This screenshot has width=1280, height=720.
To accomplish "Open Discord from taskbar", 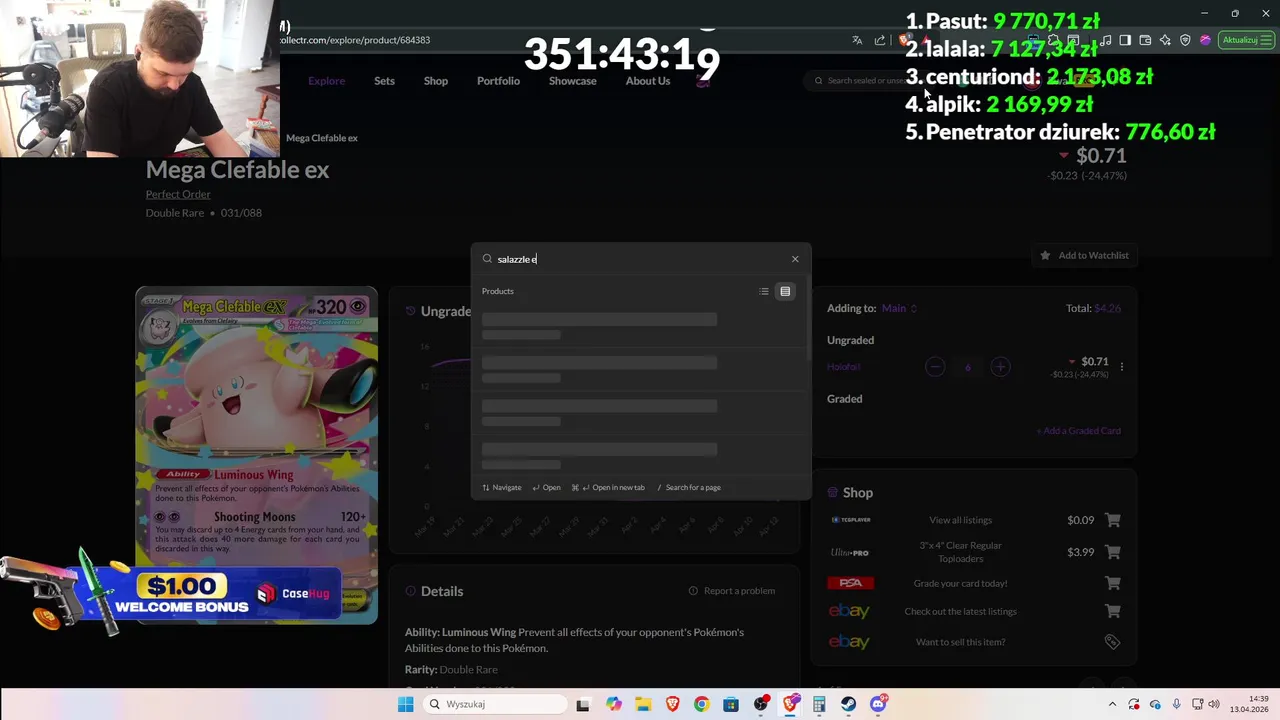I will (x=878, y=704).
